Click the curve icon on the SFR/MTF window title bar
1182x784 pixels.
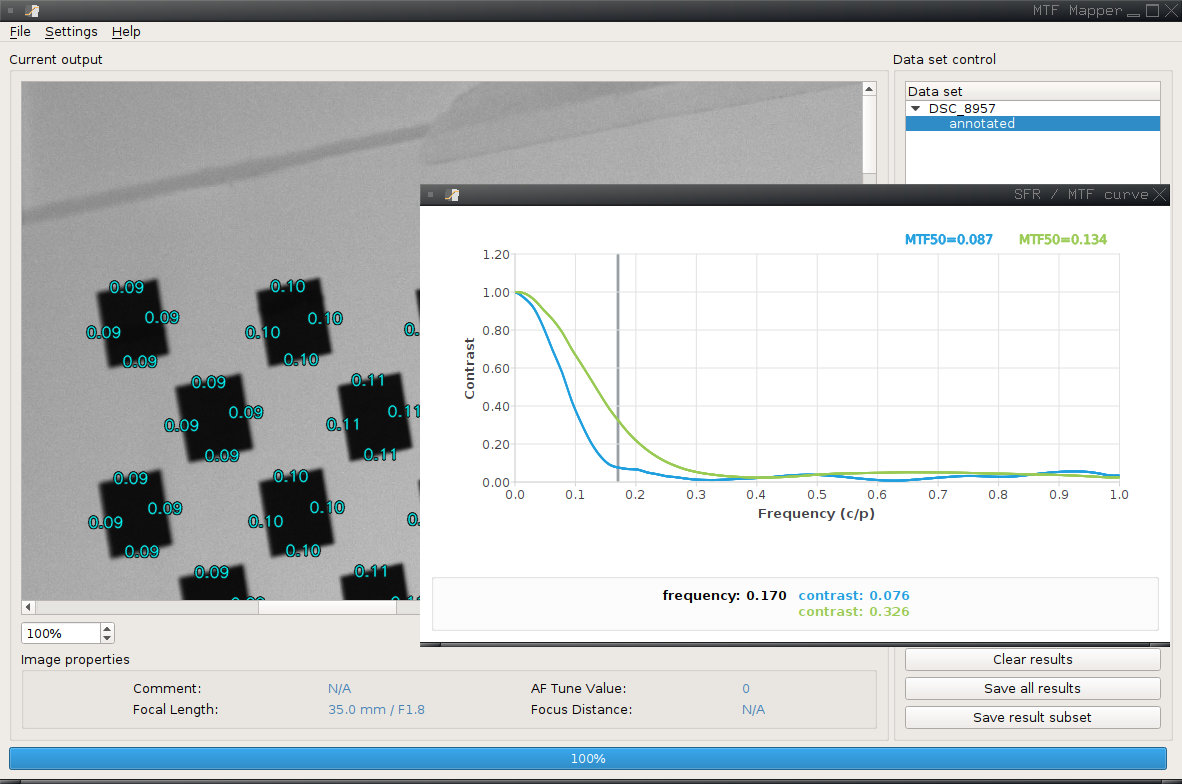451,194
